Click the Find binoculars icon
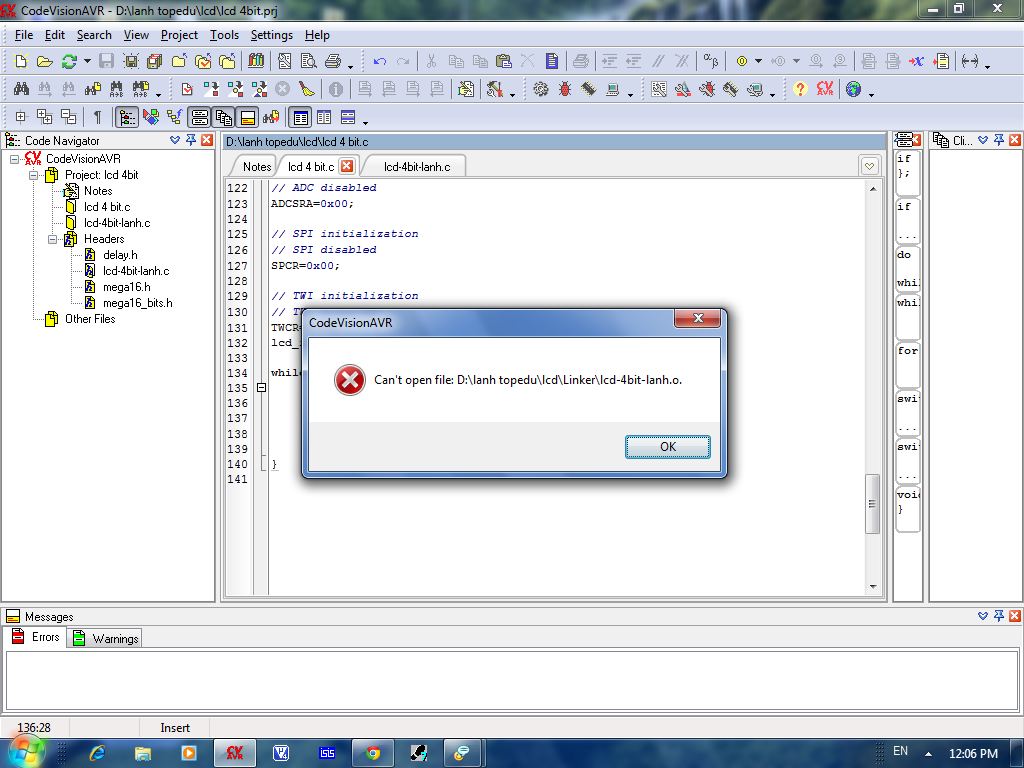Screen dimensions: 1024x768 click(x=21, y=88)
